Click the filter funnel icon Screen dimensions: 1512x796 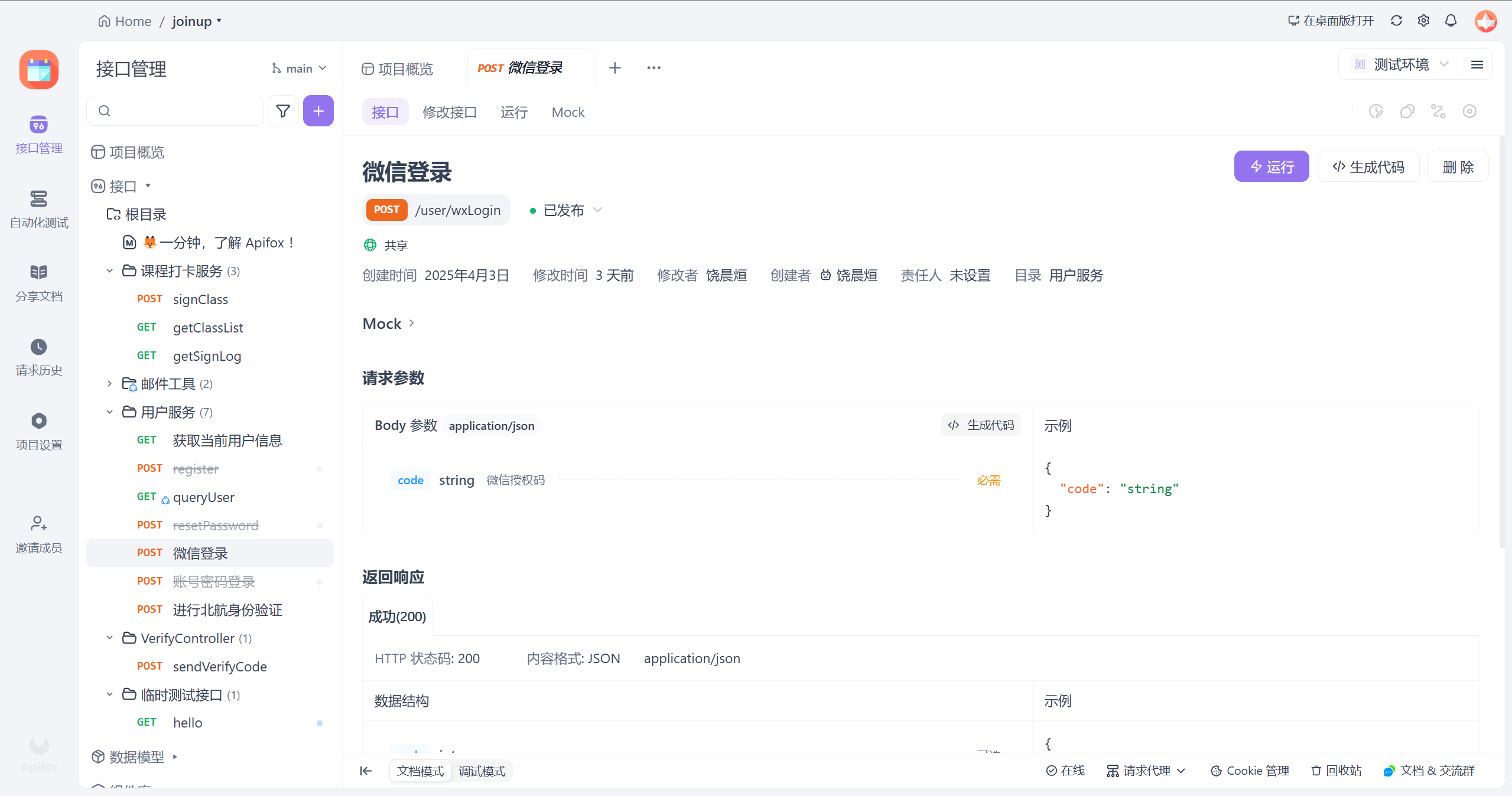click(x=283, y=111)
